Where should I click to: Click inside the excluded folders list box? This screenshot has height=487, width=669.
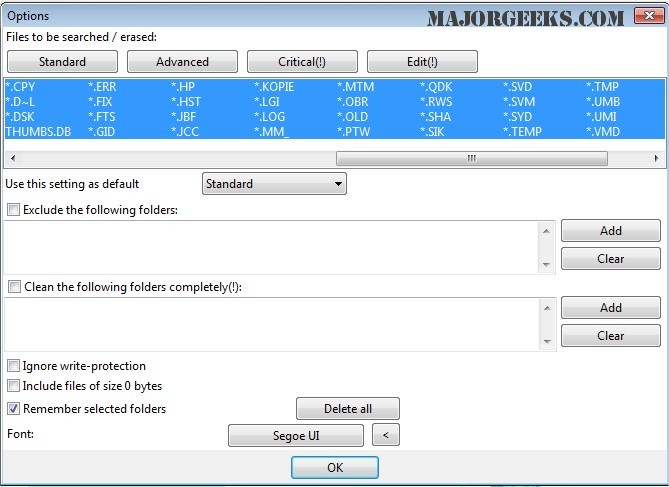[x=271, y=248]
